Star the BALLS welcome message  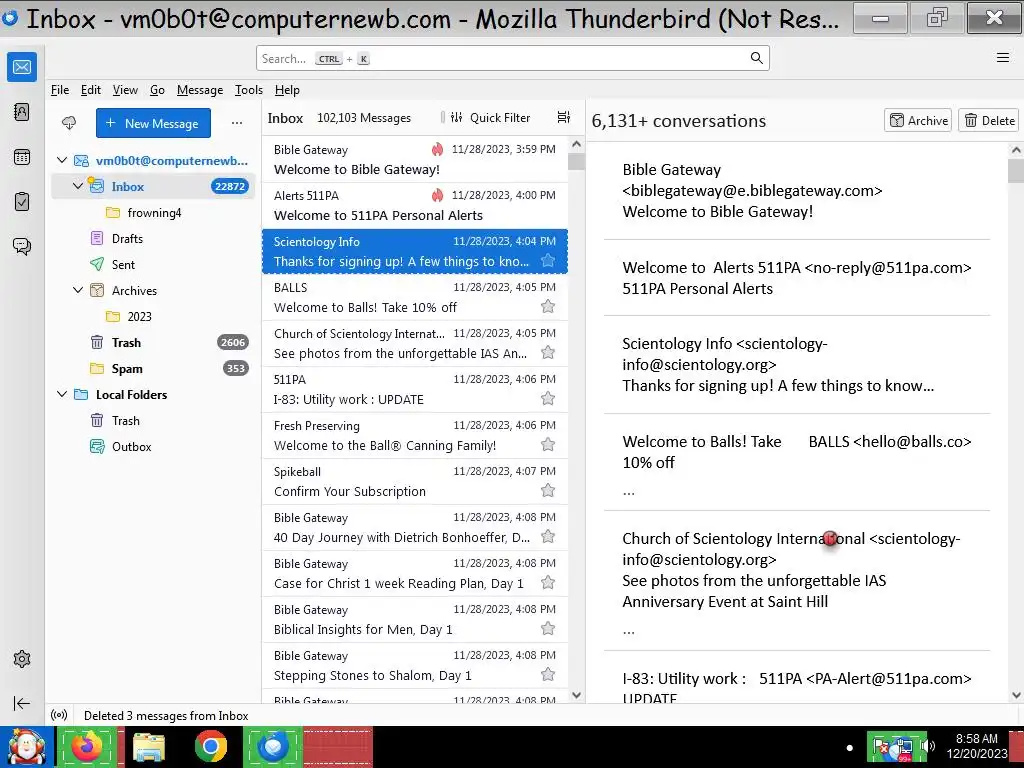point(548,306)
